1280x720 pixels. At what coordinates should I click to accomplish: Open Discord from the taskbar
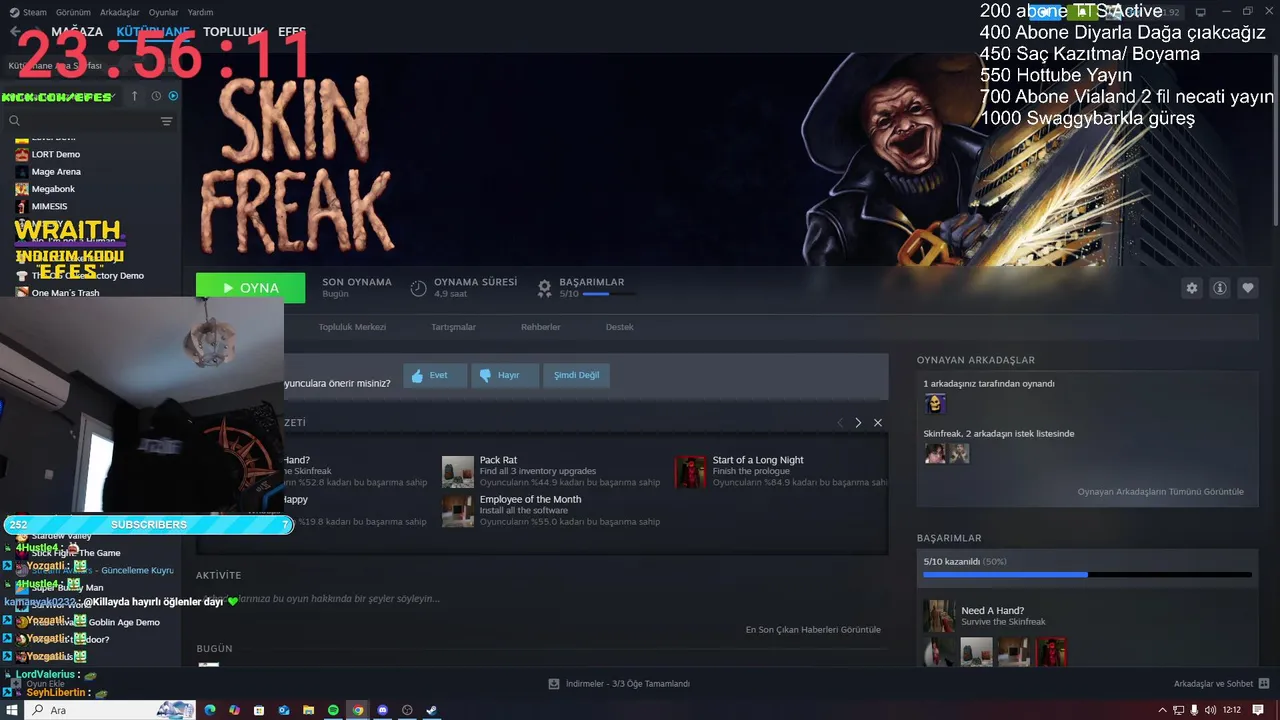382,710
